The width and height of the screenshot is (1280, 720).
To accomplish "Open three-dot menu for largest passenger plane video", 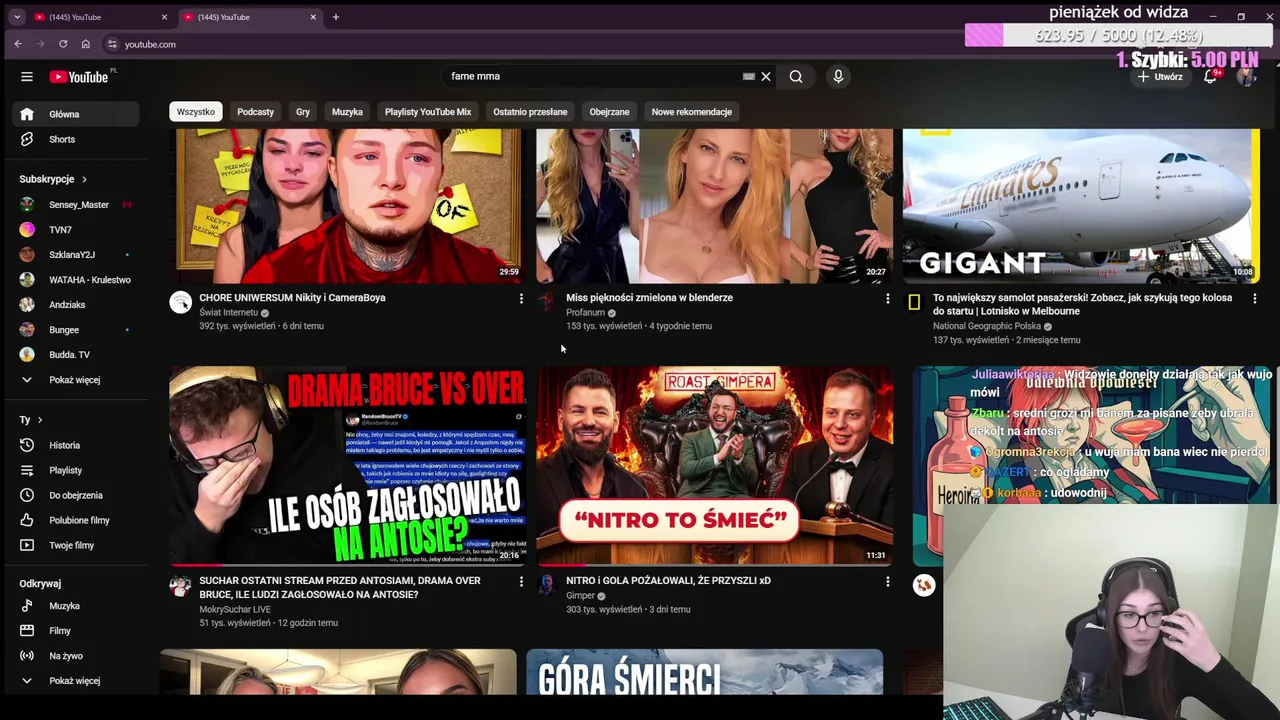I will (x=1254, y=298).
